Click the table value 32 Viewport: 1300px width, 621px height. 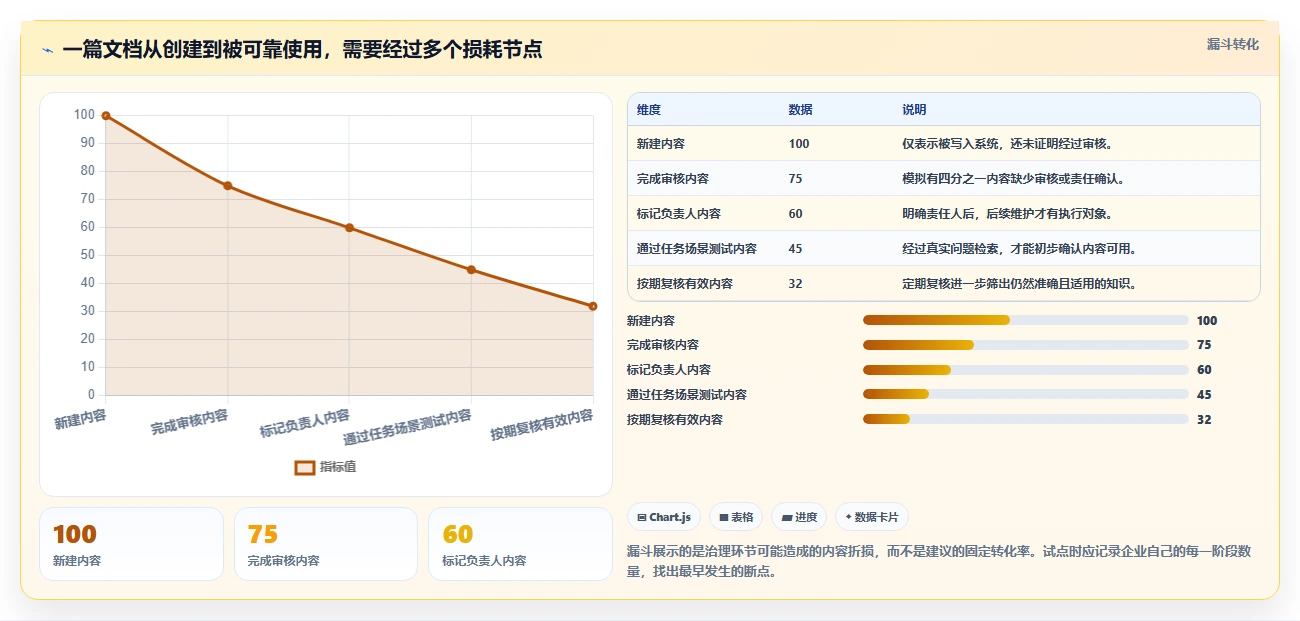(x=795, y=284)
